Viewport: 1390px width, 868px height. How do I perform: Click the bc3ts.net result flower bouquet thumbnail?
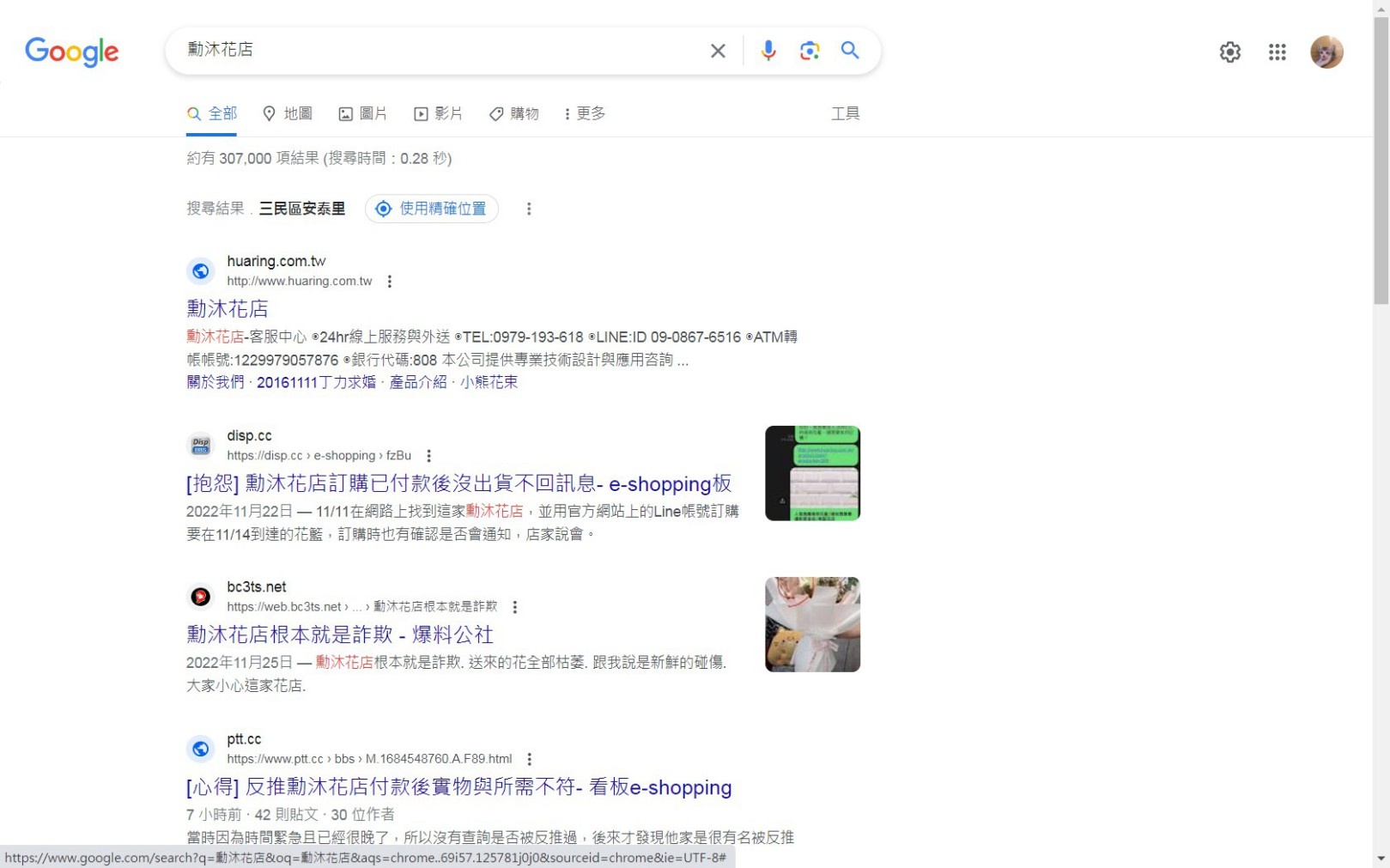coord(812,624)
